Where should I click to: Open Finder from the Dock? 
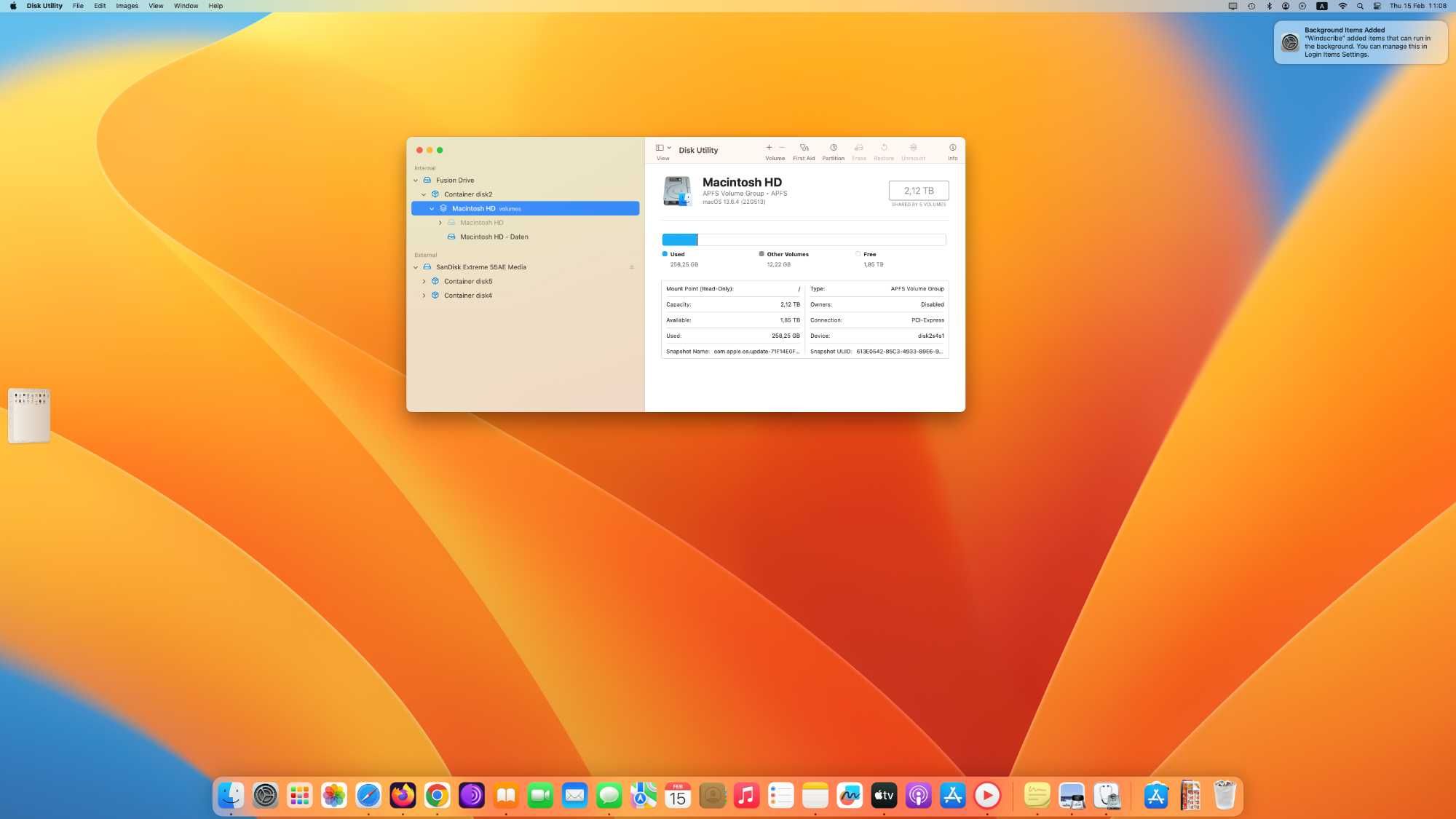pos(231,796)
